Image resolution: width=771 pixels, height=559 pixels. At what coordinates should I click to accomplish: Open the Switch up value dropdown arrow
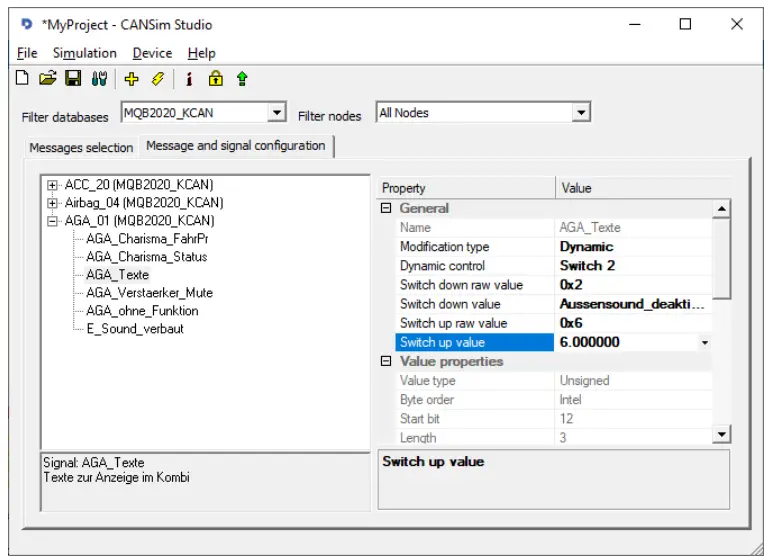pos(705,342)
